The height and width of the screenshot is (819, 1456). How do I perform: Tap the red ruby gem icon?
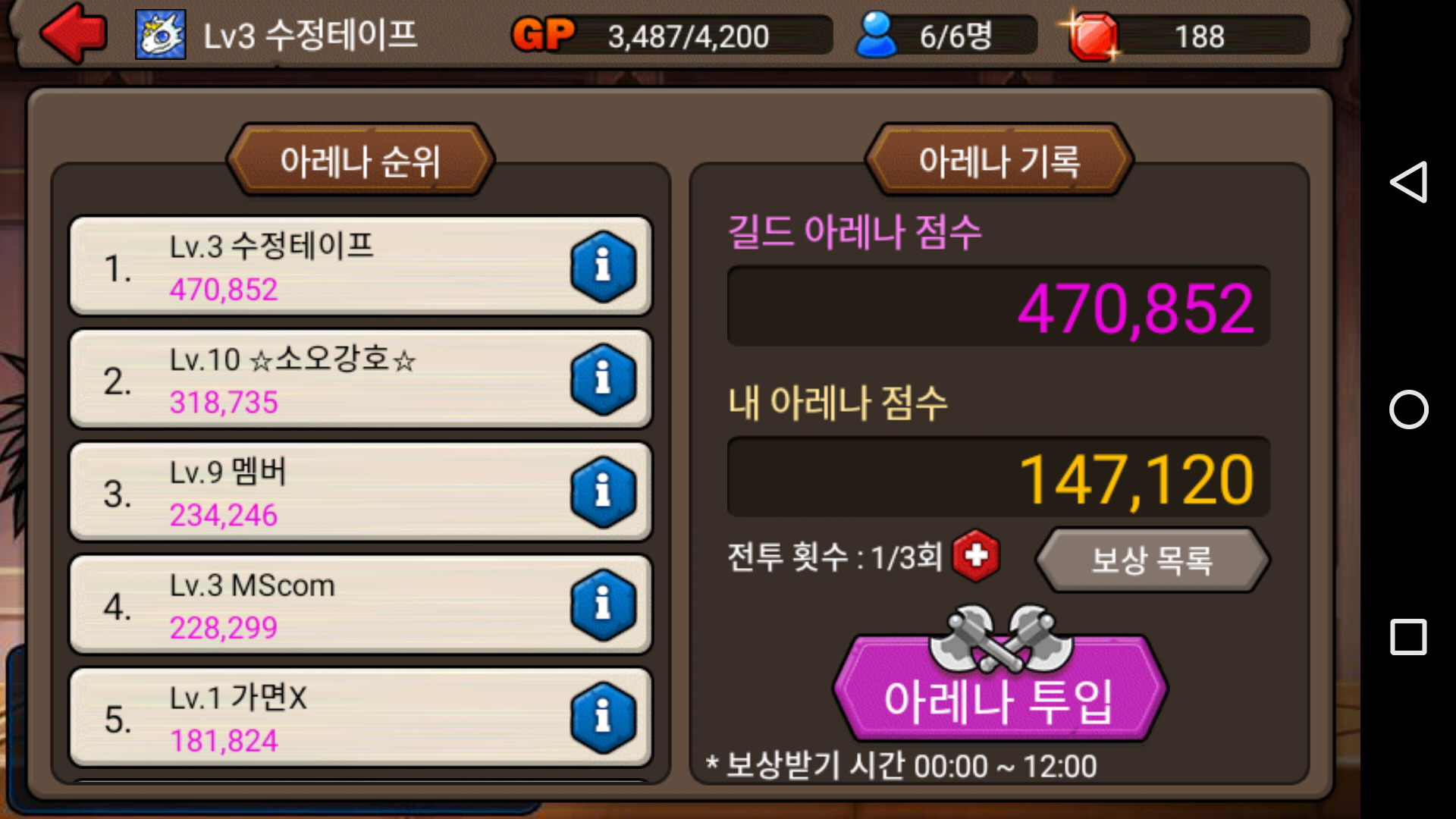tap(1091, 36)
